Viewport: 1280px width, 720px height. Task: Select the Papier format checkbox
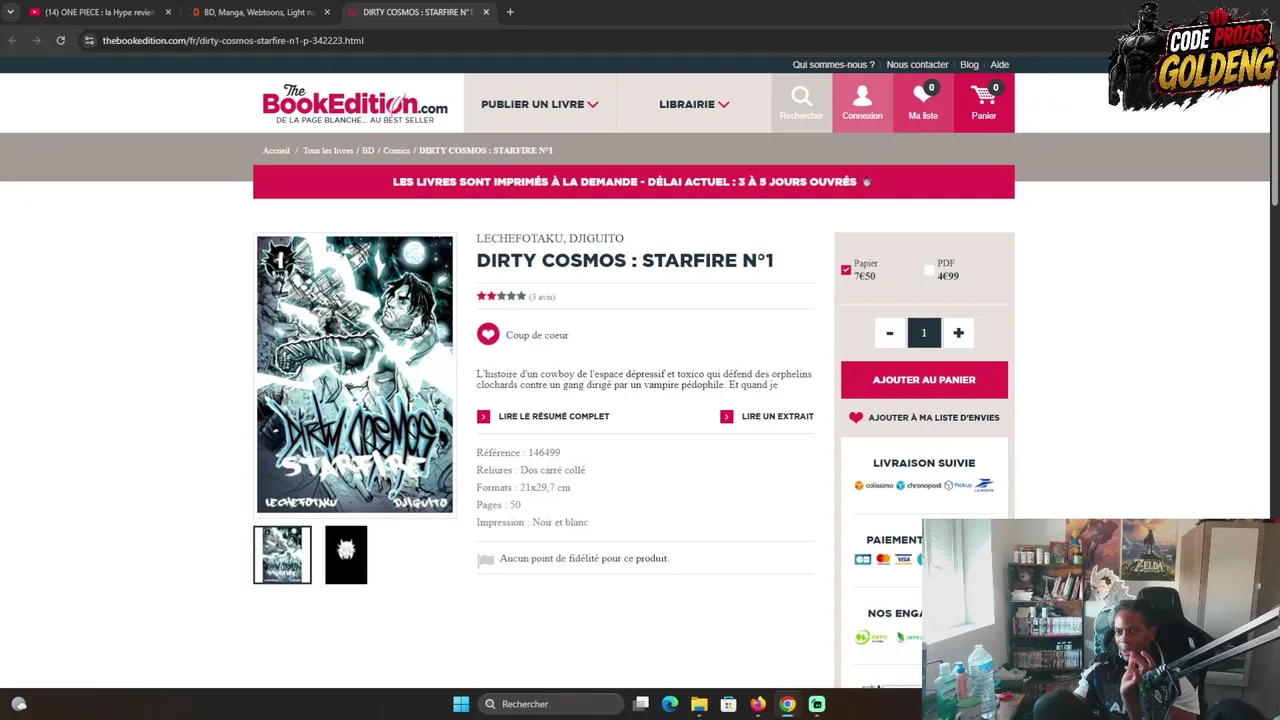click(846, 270)
